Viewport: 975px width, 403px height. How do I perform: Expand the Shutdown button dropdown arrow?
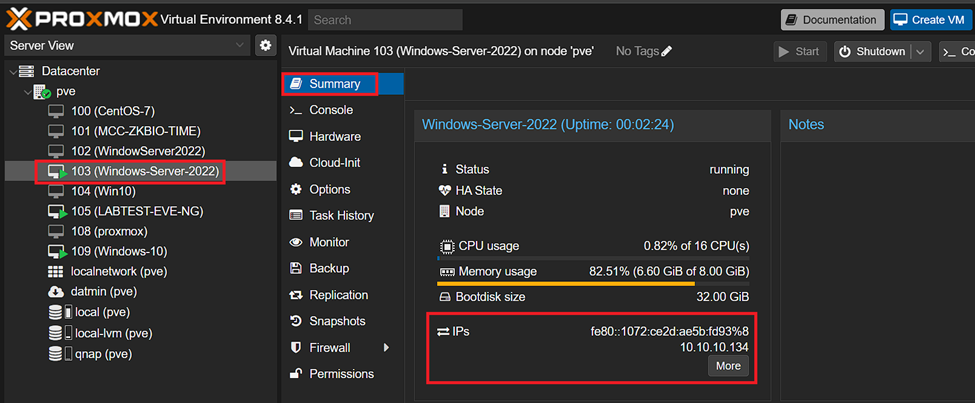tap(920, 51)
